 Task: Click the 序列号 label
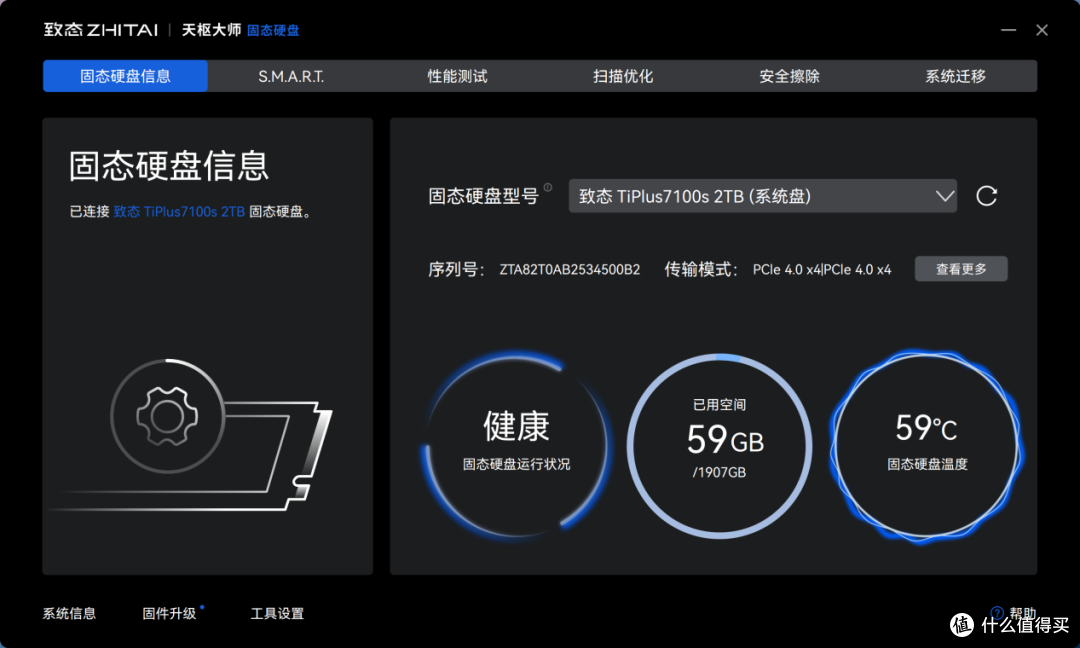[x=456, y=270]
